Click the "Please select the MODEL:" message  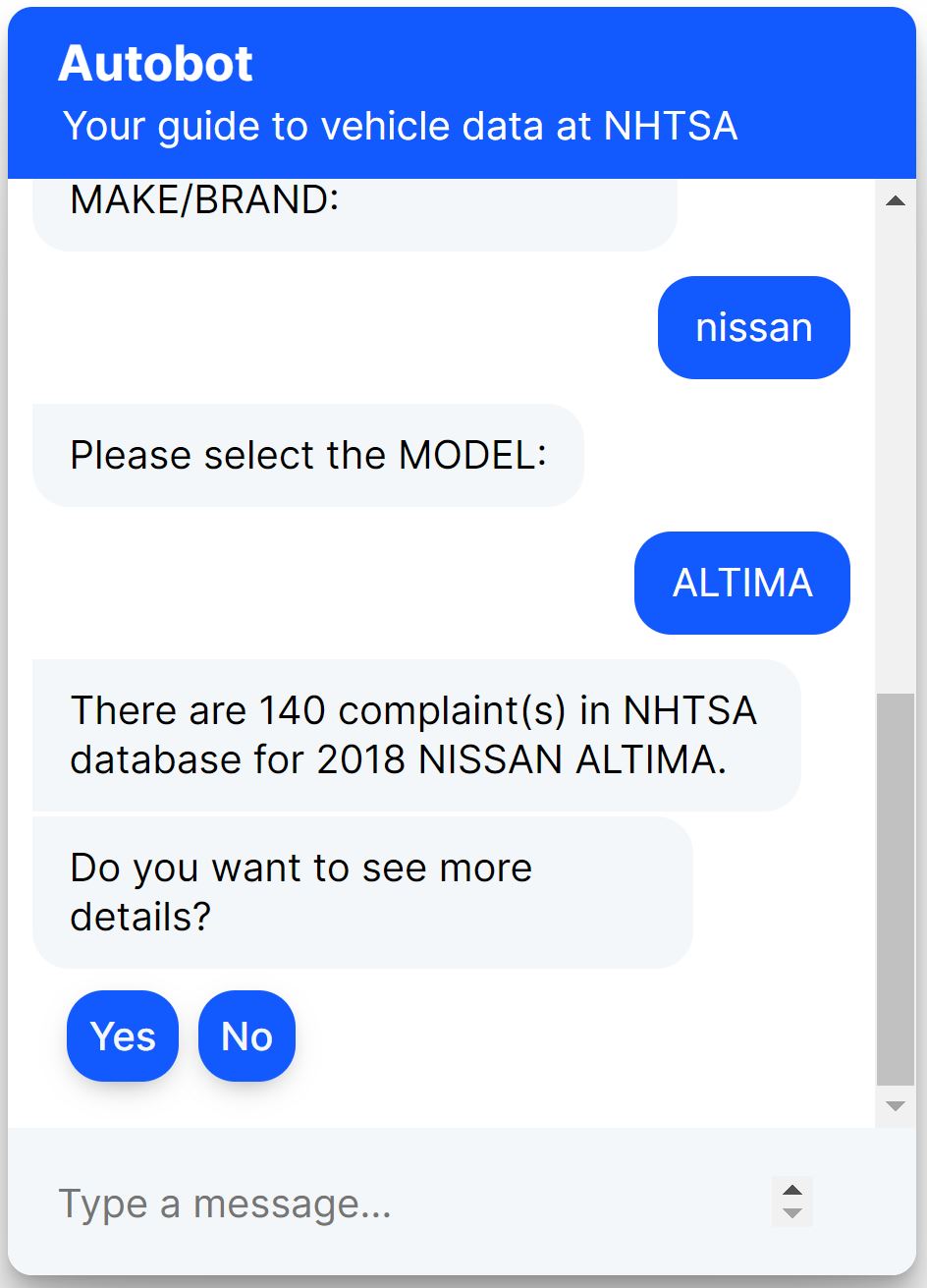(308, 455)
